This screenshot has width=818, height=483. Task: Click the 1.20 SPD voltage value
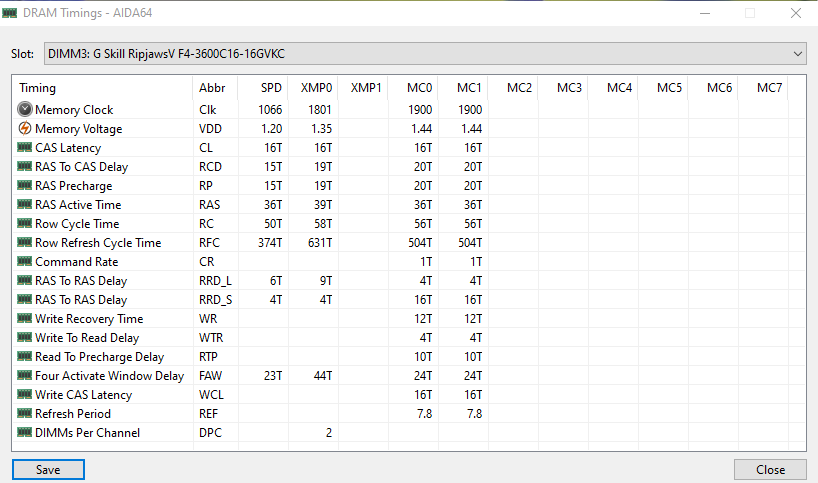tap(271, 128)
